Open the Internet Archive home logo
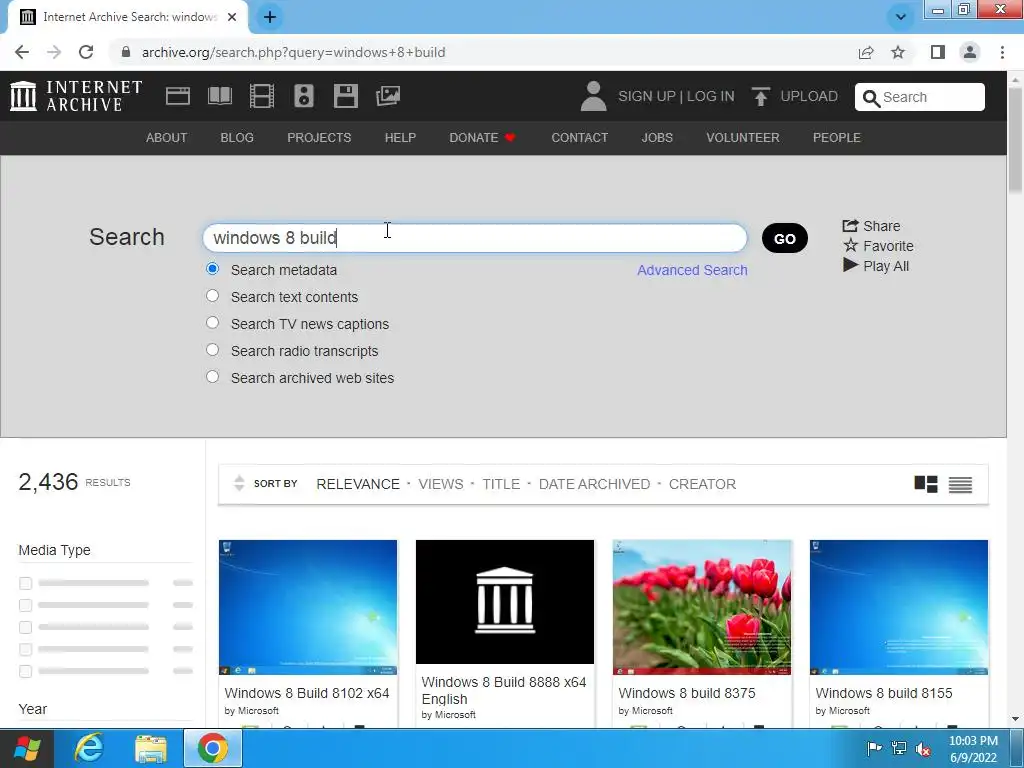 click(x=76, y=96)
